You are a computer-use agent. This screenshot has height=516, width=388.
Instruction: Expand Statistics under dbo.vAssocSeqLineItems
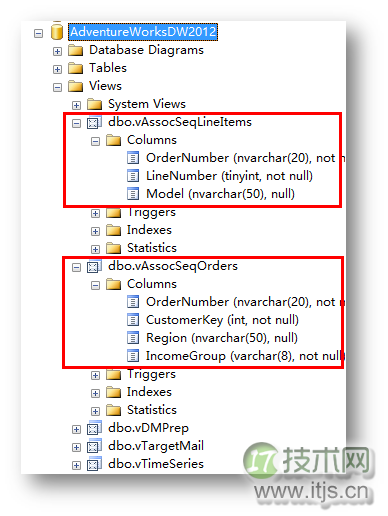coord(95,249)
